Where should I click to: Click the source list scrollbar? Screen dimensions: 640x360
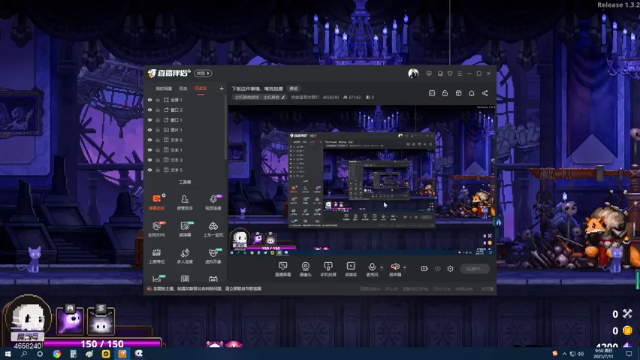coord(225,127)
